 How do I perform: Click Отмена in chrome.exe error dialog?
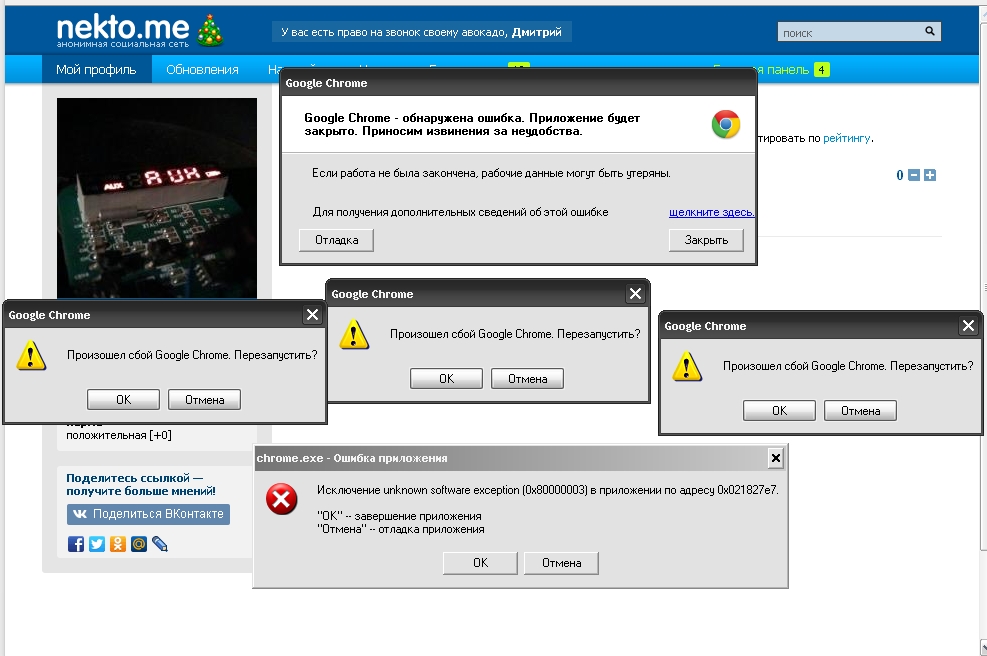(561, 563)
